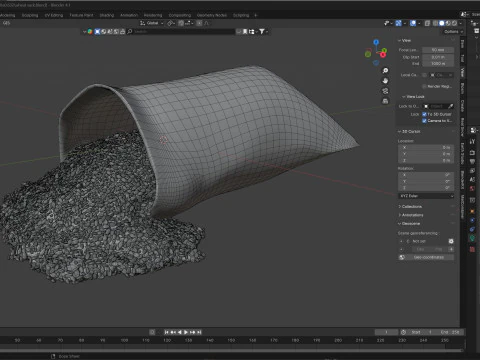Select rendered viewport shading mode
The height and width of the screenshot is (360, 480).
[454, 23]
